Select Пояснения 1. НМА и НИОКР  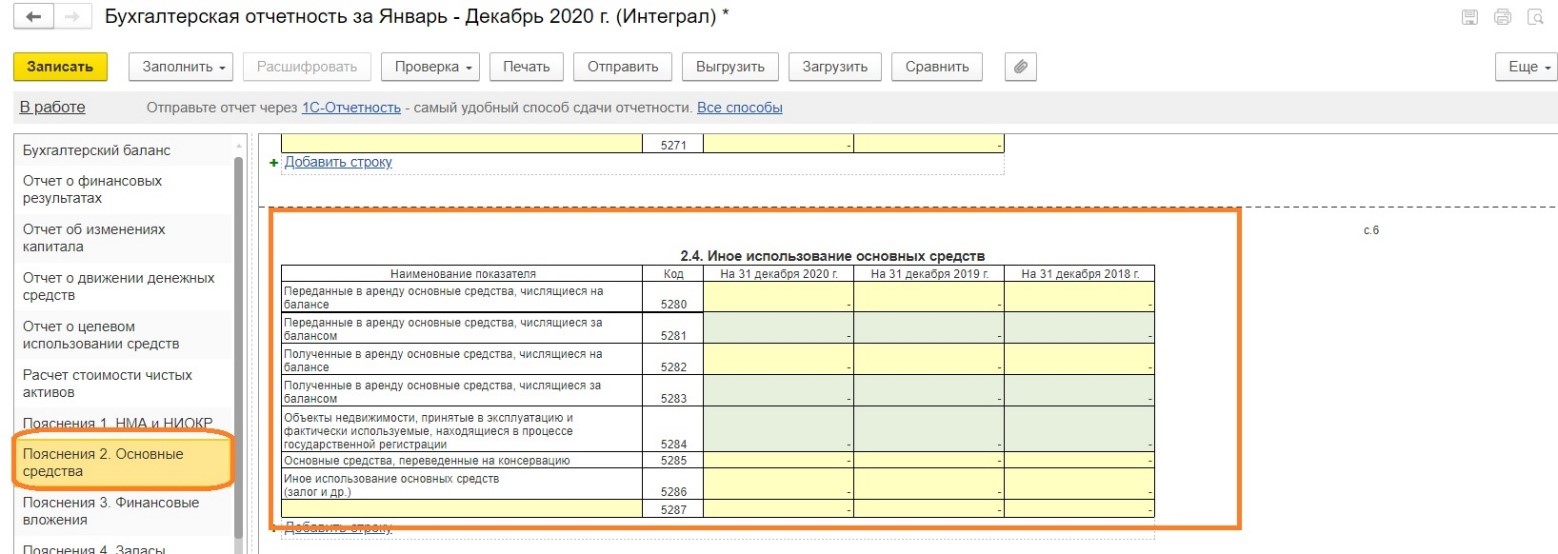(x=124, y=422)
